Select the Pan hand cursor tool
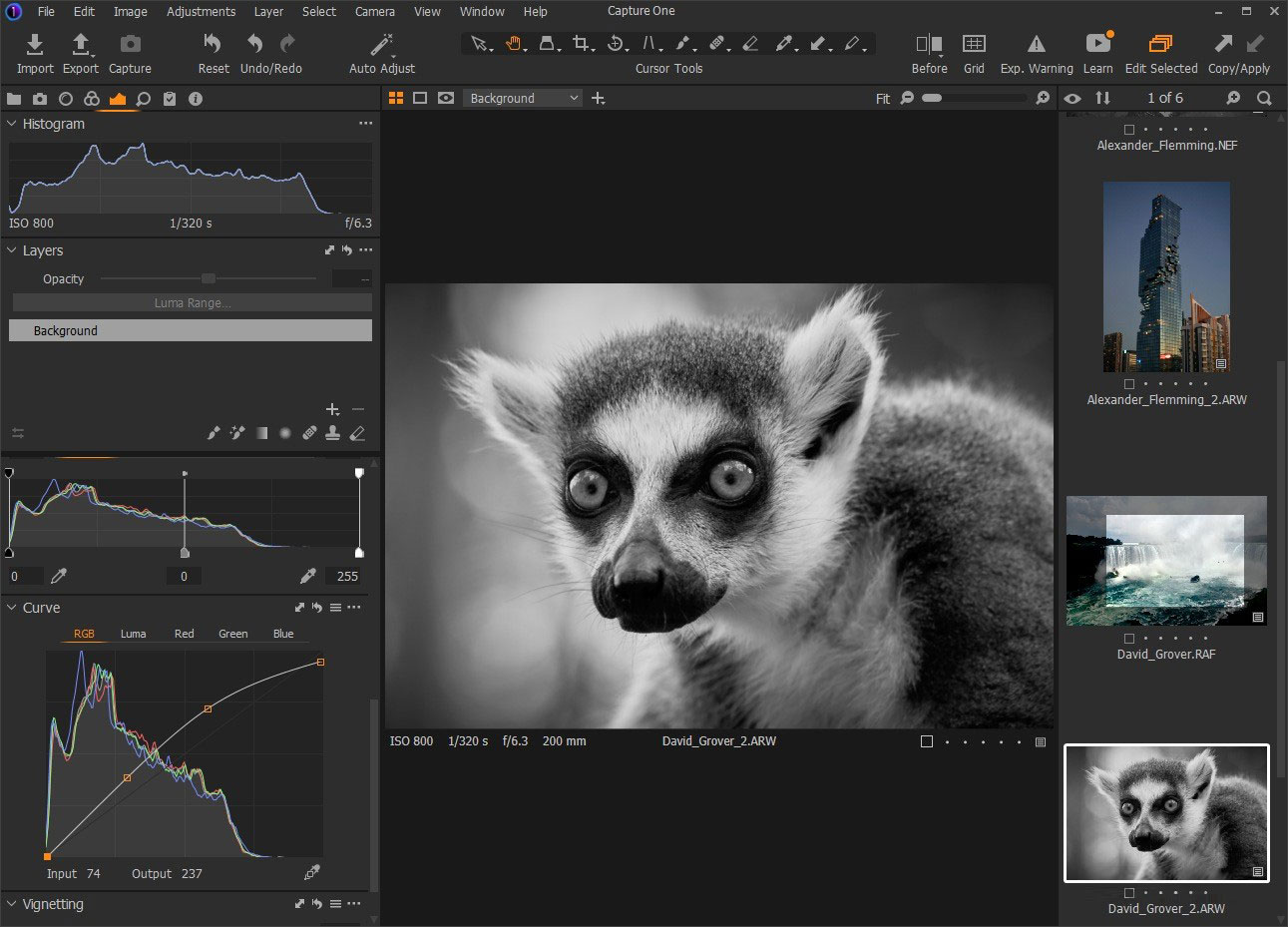This screenshot has height=927, width=1288. [x=514, y=44]
